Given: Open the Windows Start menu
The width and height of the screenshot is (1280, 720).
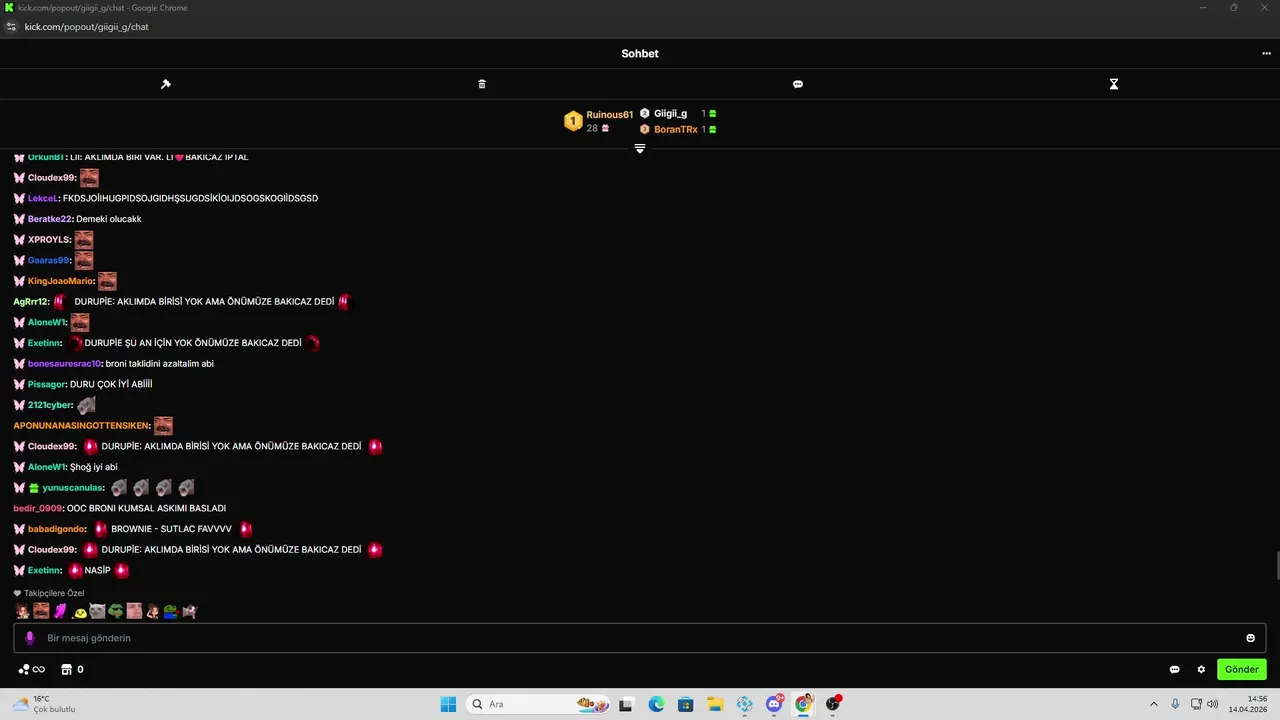Looking at the screenshot, I should [448, 704].
